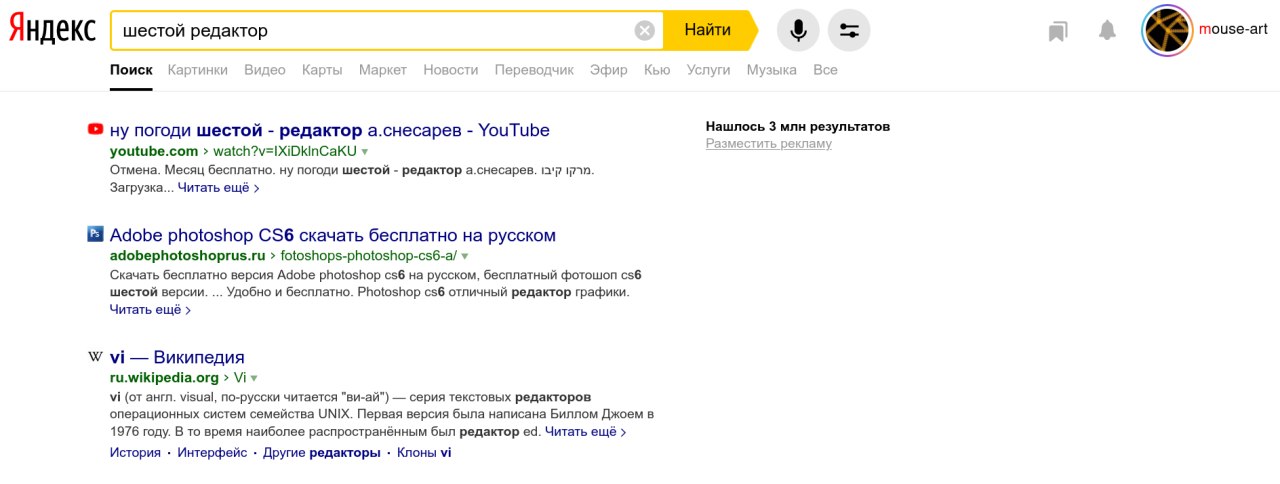Open search settings sliders icon
The image size is (1280, 484).
click(x=849, y=30)
